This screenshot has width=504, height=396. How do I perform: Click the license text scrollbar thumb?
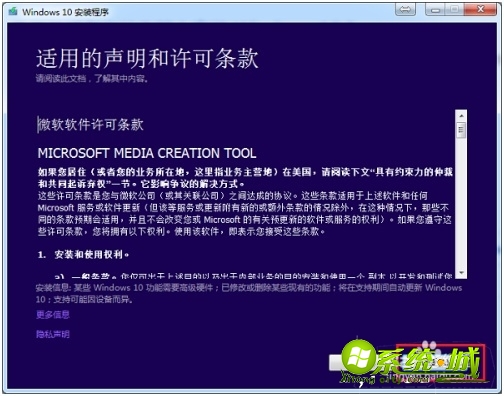[x=461, y=130]
